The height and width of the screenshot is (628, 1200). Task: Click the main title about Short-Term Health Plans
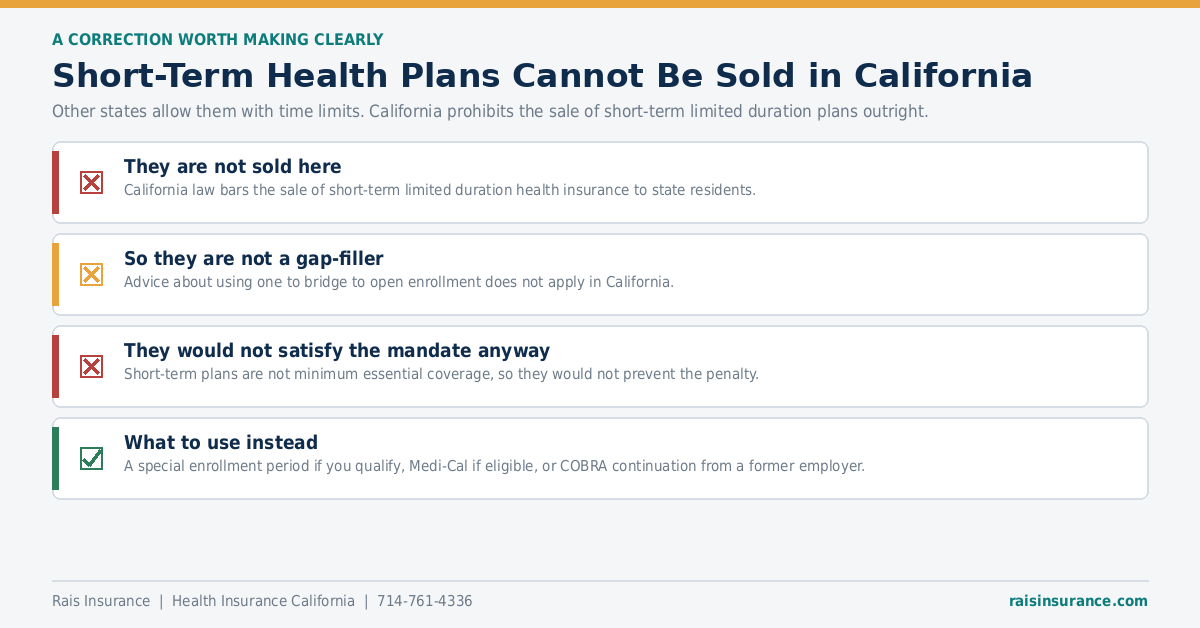coord(542,76)
